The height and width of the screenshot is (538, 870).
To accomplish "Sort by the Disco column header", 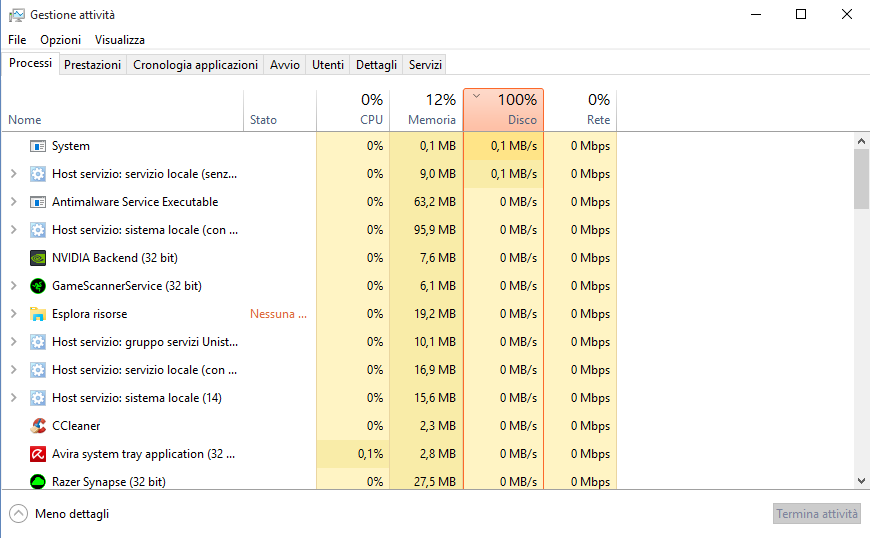I will pos(503,110).
